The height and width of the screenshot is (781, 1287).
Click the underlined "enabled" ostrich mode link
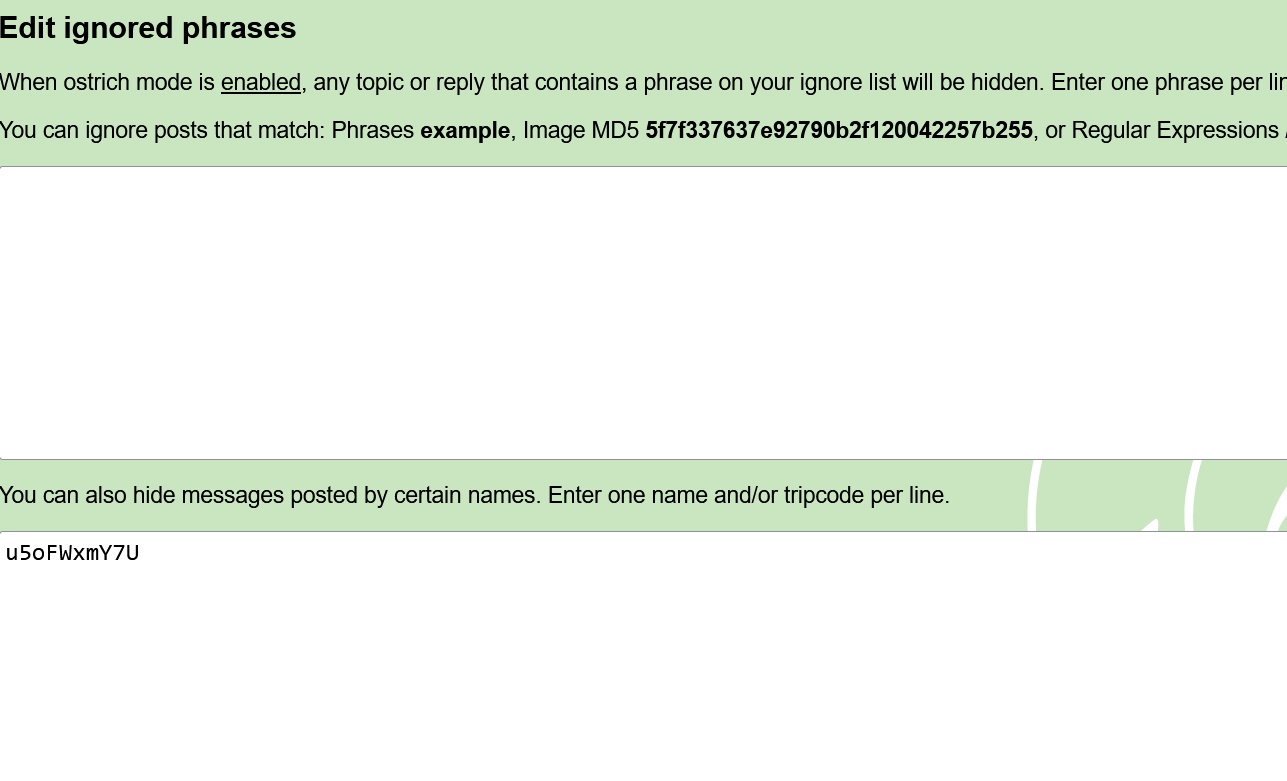point(260,82)
